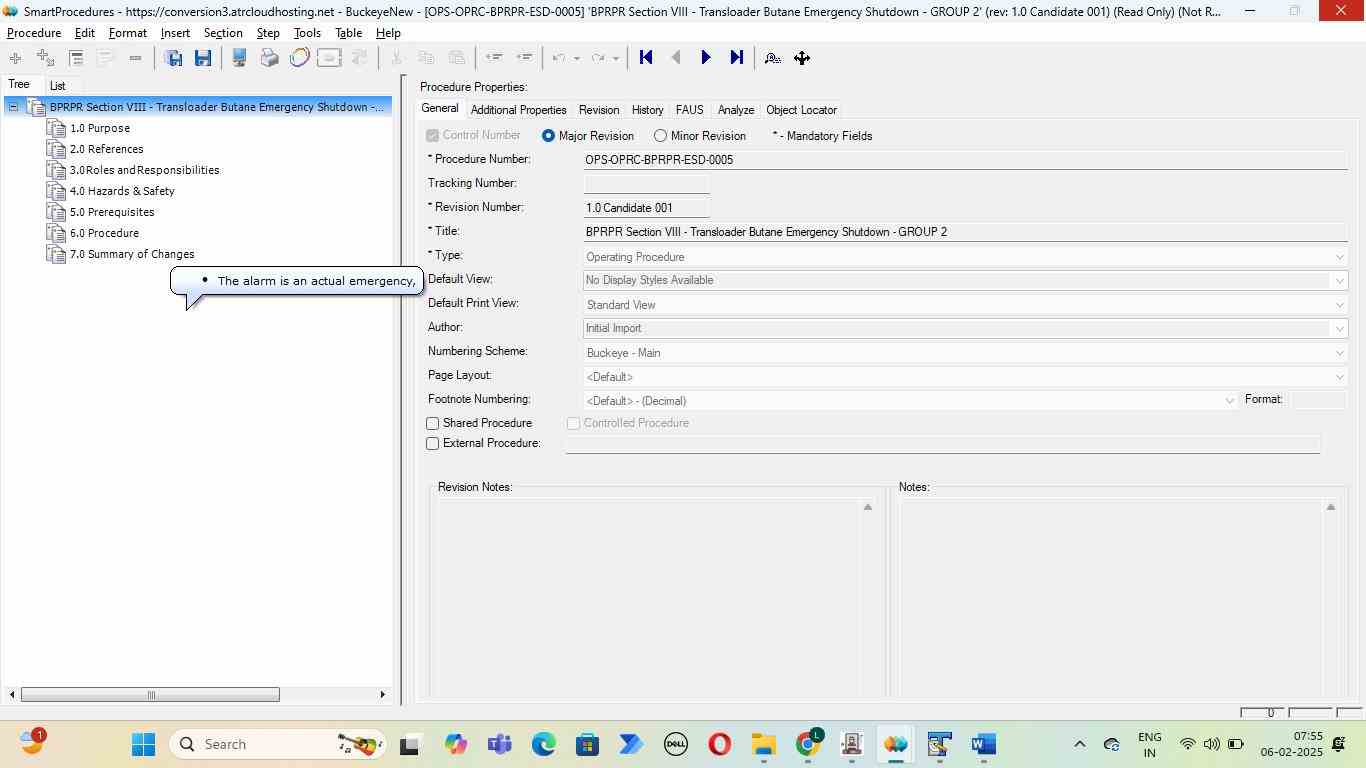Click the outdent left arrow icon
The height and width of the screenshot is (768, 1366).
coord(493,58)
